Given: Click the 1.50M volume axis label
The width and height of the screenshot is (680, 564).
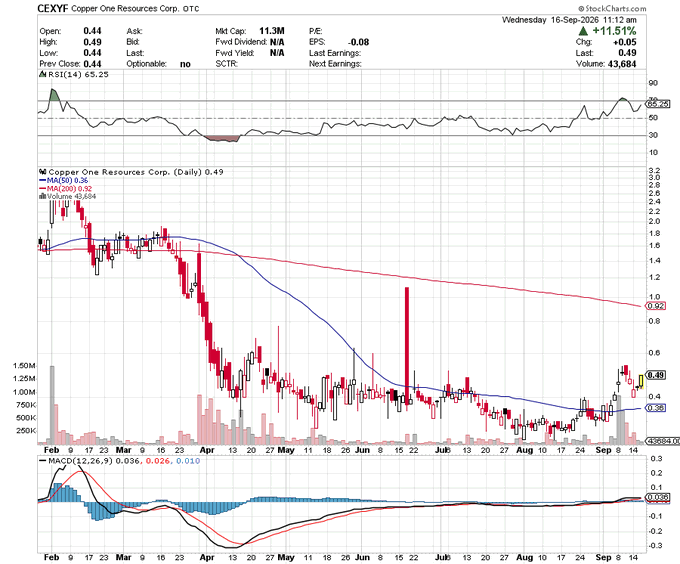Looking at the screenshot, I should click(x=25, y=366).
